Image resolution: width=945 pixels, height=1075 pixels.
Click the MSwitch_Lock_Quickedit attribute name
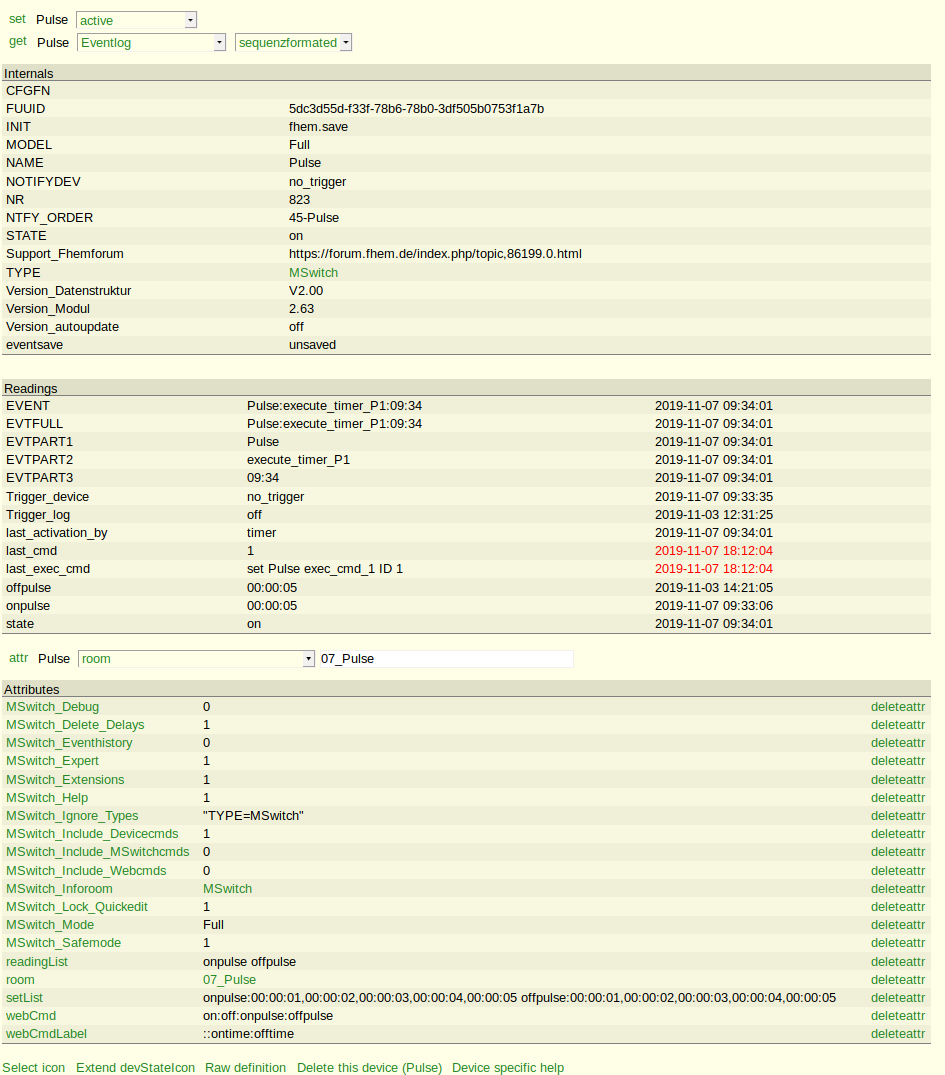tap(77, 906)
